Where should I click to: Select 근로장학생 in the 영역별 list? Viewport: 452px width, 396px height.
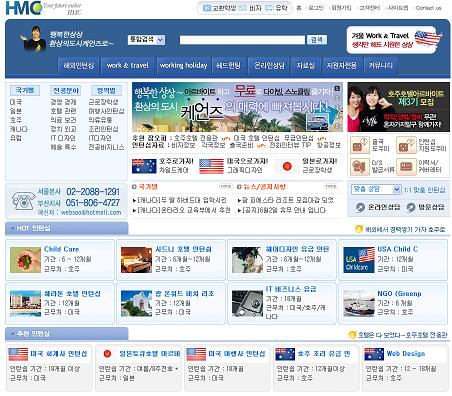click(x=103, y=102)
